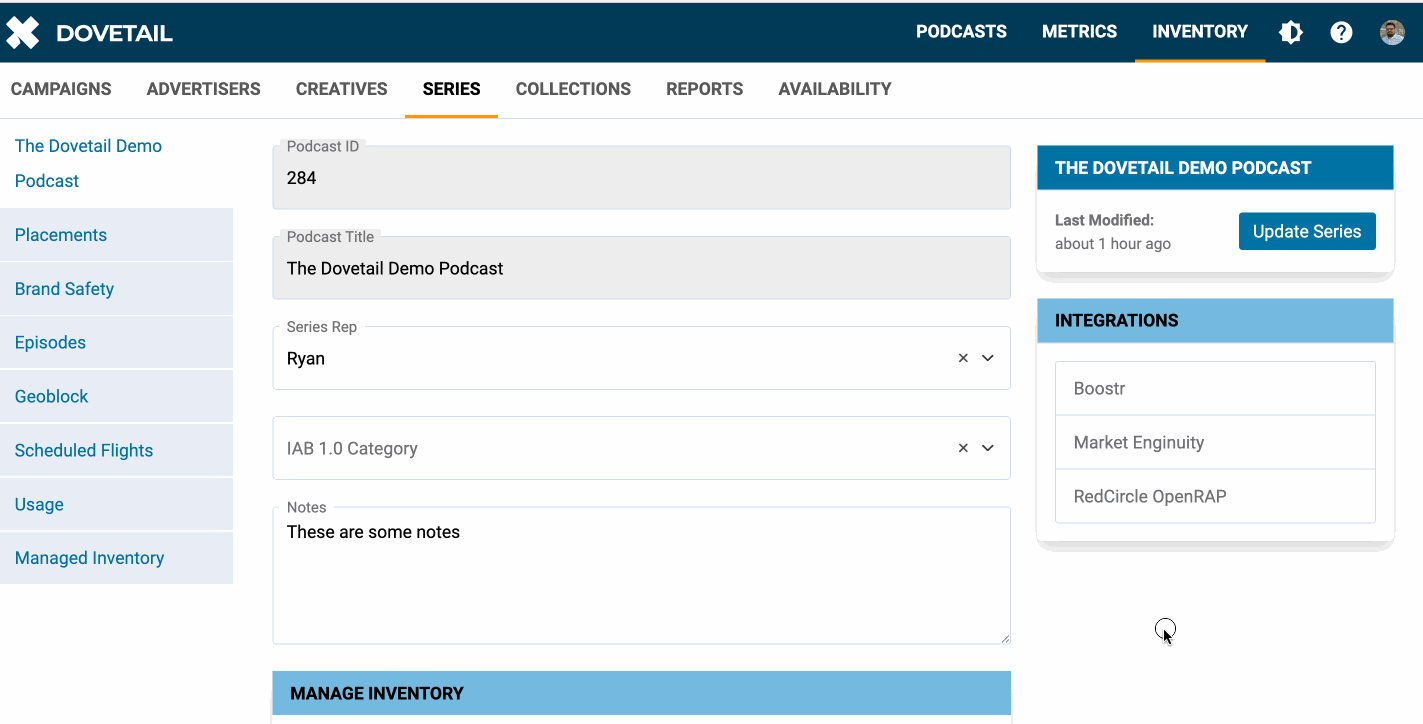Switch to the Collections tab
The image size is (1423, 724).
pos(573,89)
